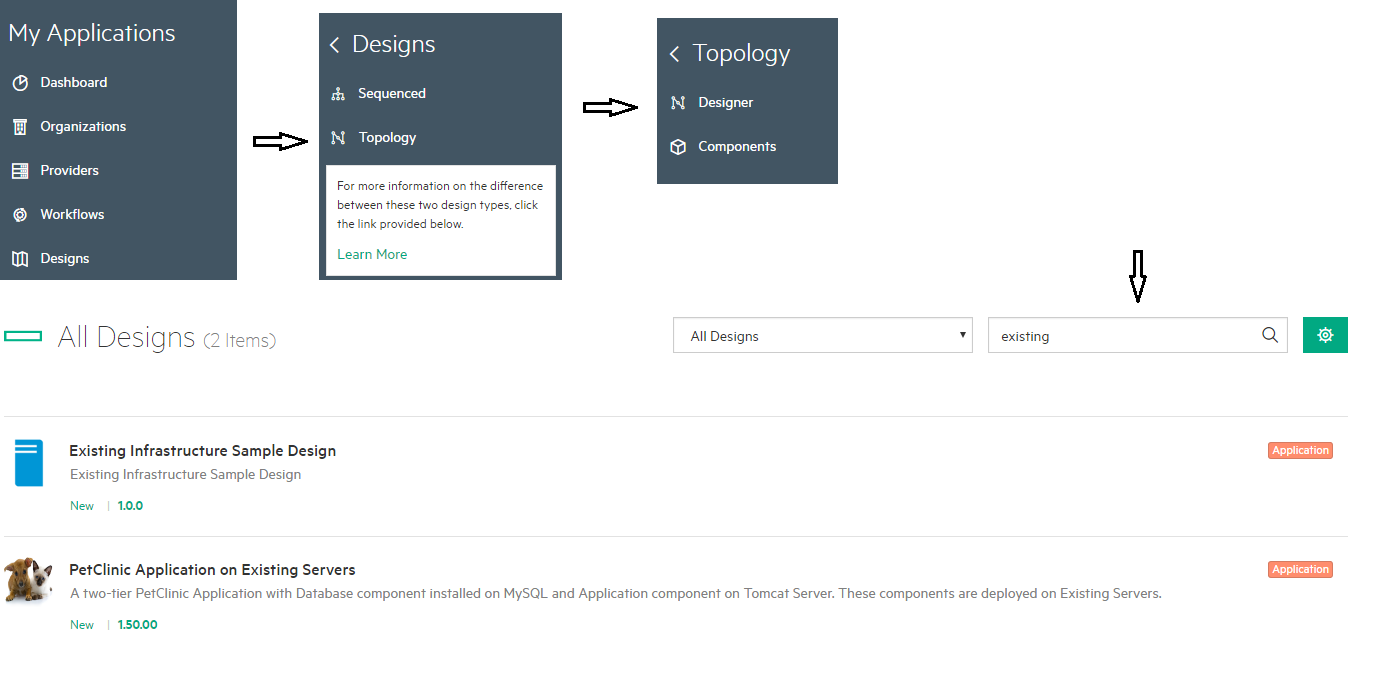Open PetClinic Application on Existing Servers

[212, 570]
